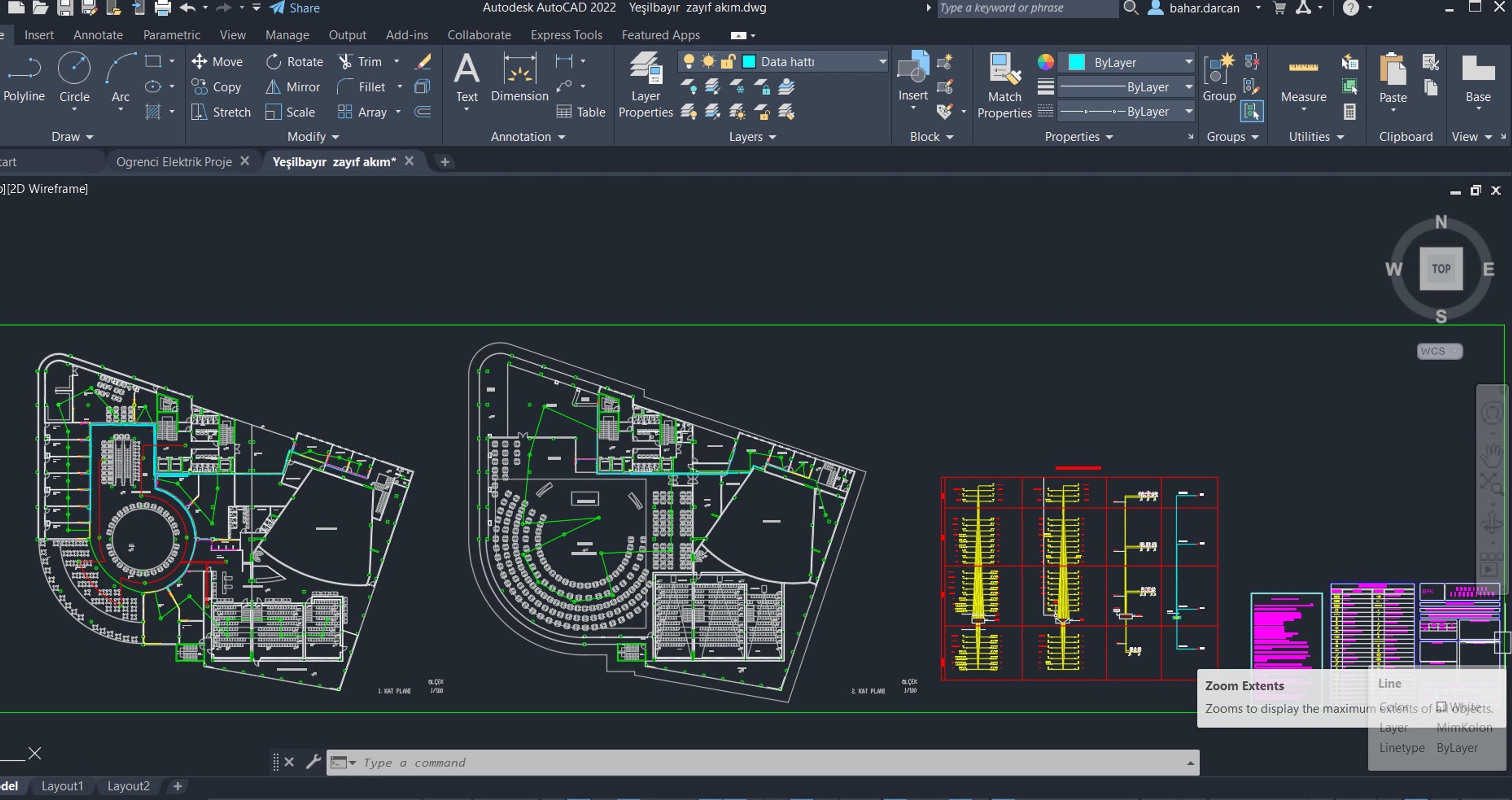Image resolution: width=1512 pixels, height=800 pixels.
Task: Switch to Layout2 tab
Action: 128,786
